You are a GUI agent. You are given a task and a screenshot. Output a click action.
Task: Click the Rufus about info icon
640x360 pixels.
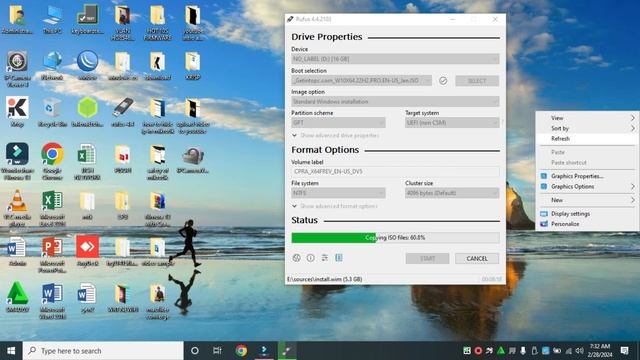(311, 258)
